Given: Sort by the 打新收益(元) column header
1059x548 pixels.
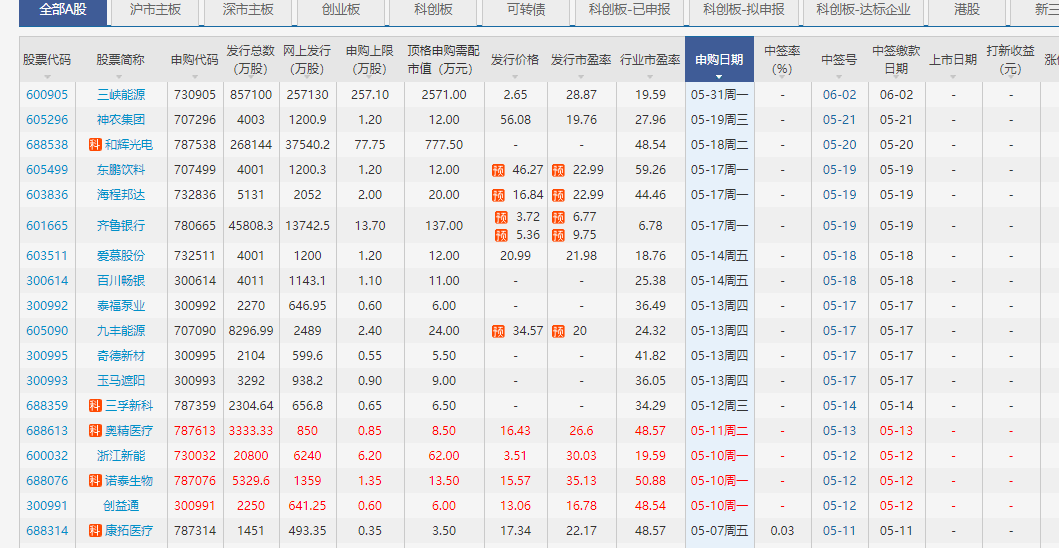Looking at the screenshot, I should pyautogui.click(x=1010, y=59).
